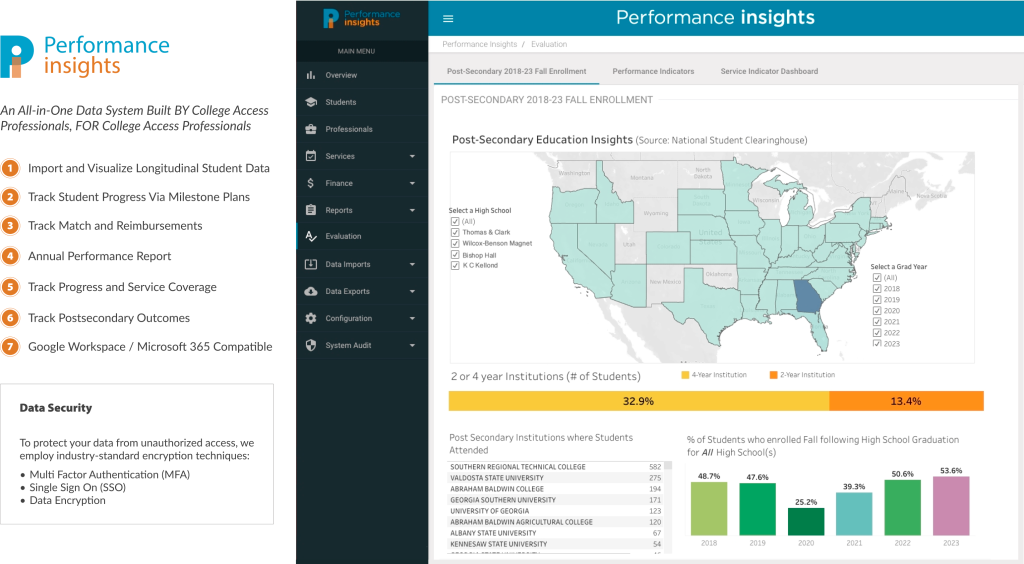Image resolution: width=1024 pixels, height=564 pixels.
Task: Click the Data Exports cloud icon
Action: pos(311,291)
